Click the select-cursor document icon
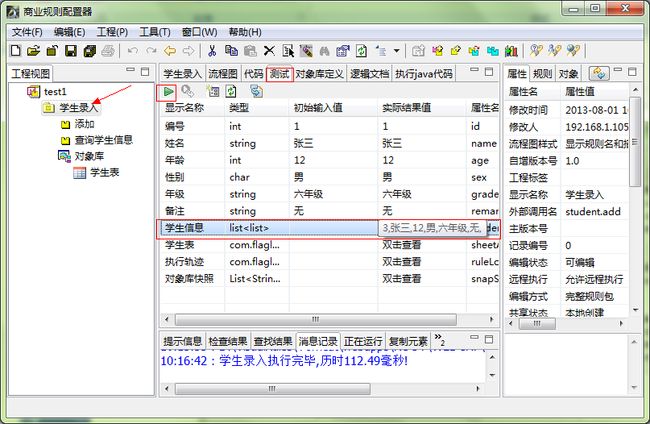 coord(288,51)
